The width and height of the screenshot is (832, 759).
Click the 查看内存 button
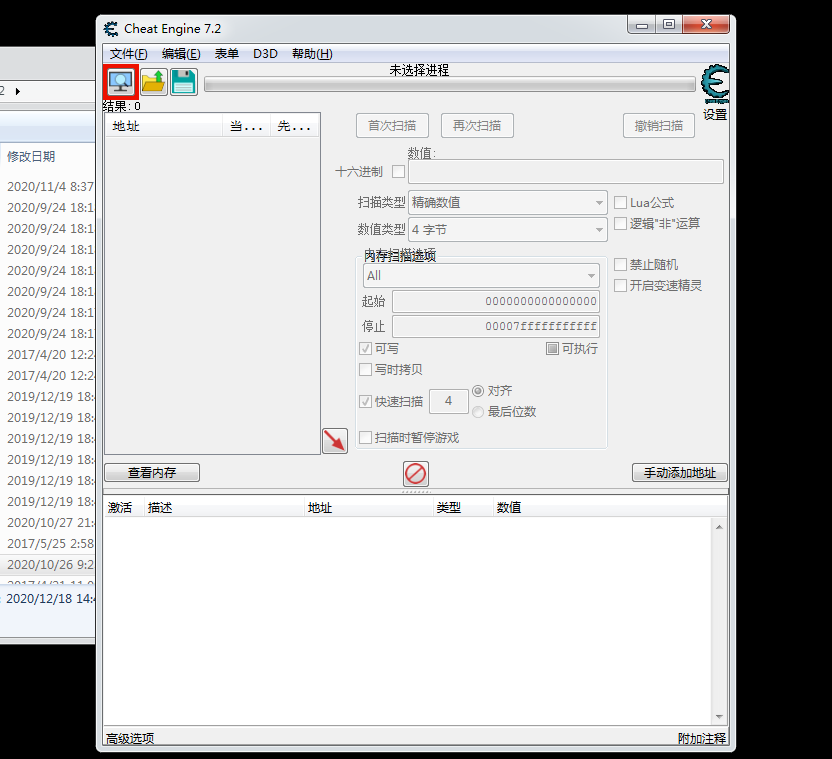(x=152, y=472)
